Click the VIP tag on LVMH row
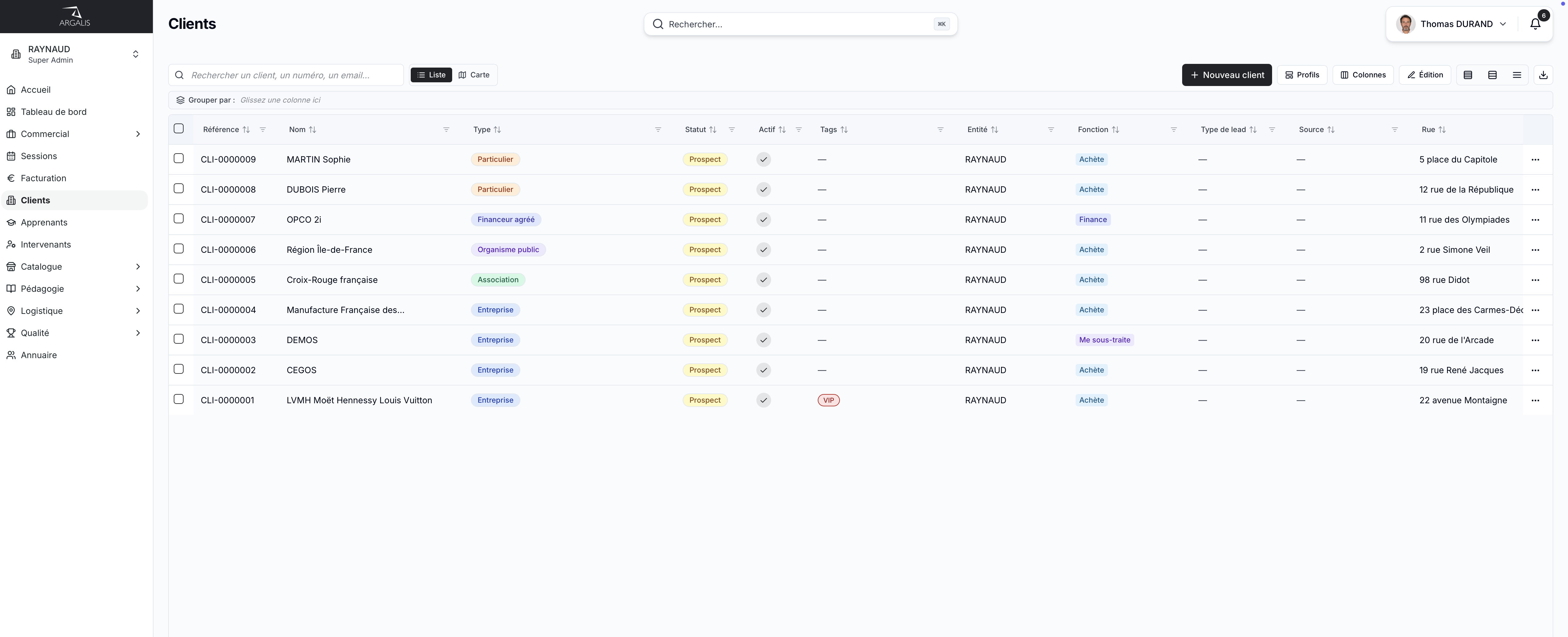Viewport: 1568px width, 637px height. pyautogui.click(x=829, y=400)
